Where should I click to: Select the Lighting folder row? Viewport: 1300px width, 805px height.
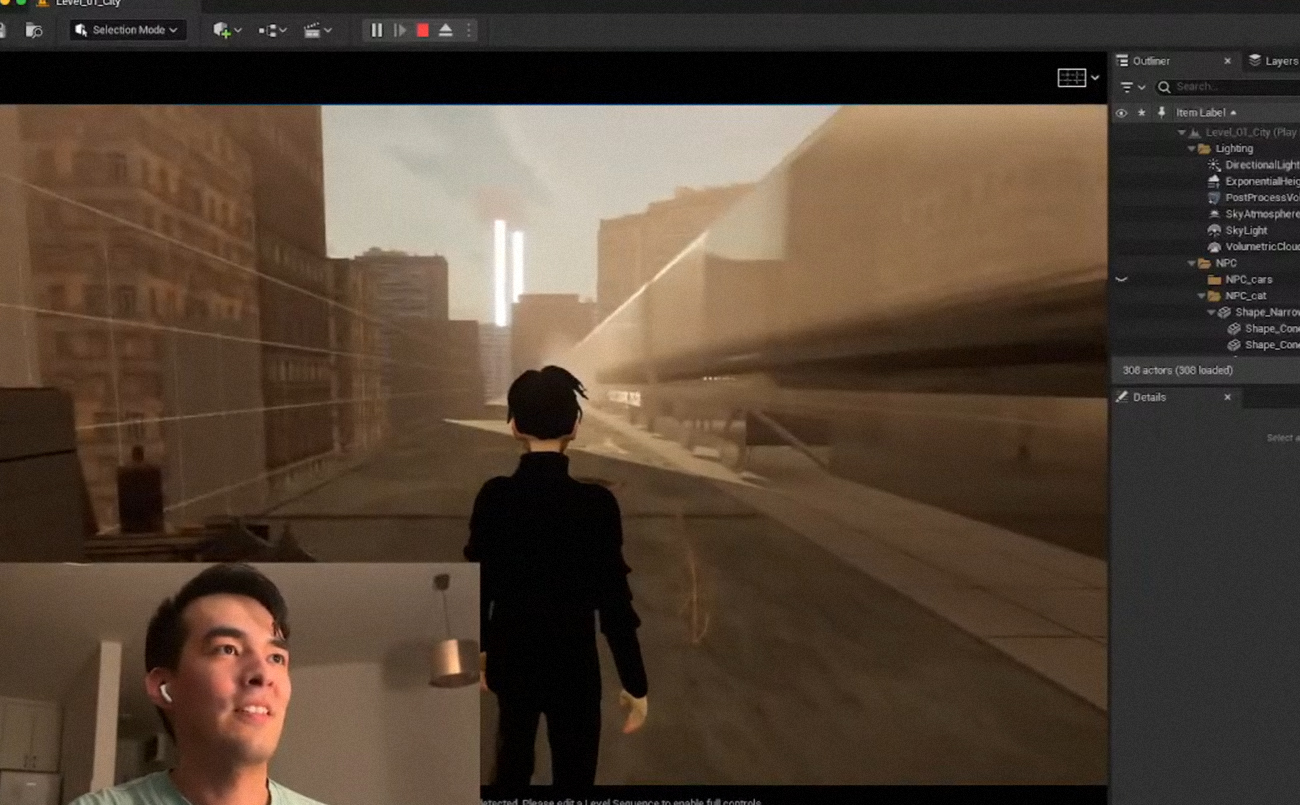[1206, 149]
